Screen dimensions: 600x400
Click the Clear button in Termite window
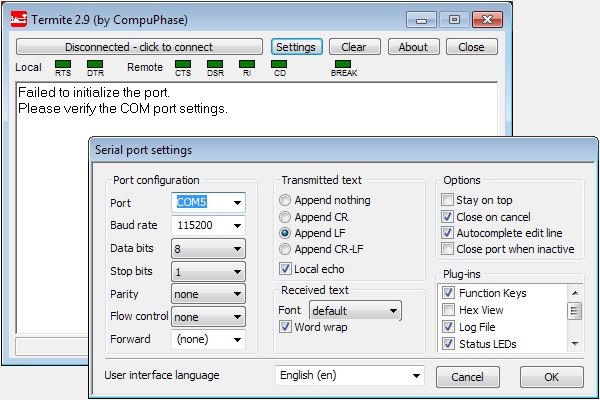(x=354, y=47)
